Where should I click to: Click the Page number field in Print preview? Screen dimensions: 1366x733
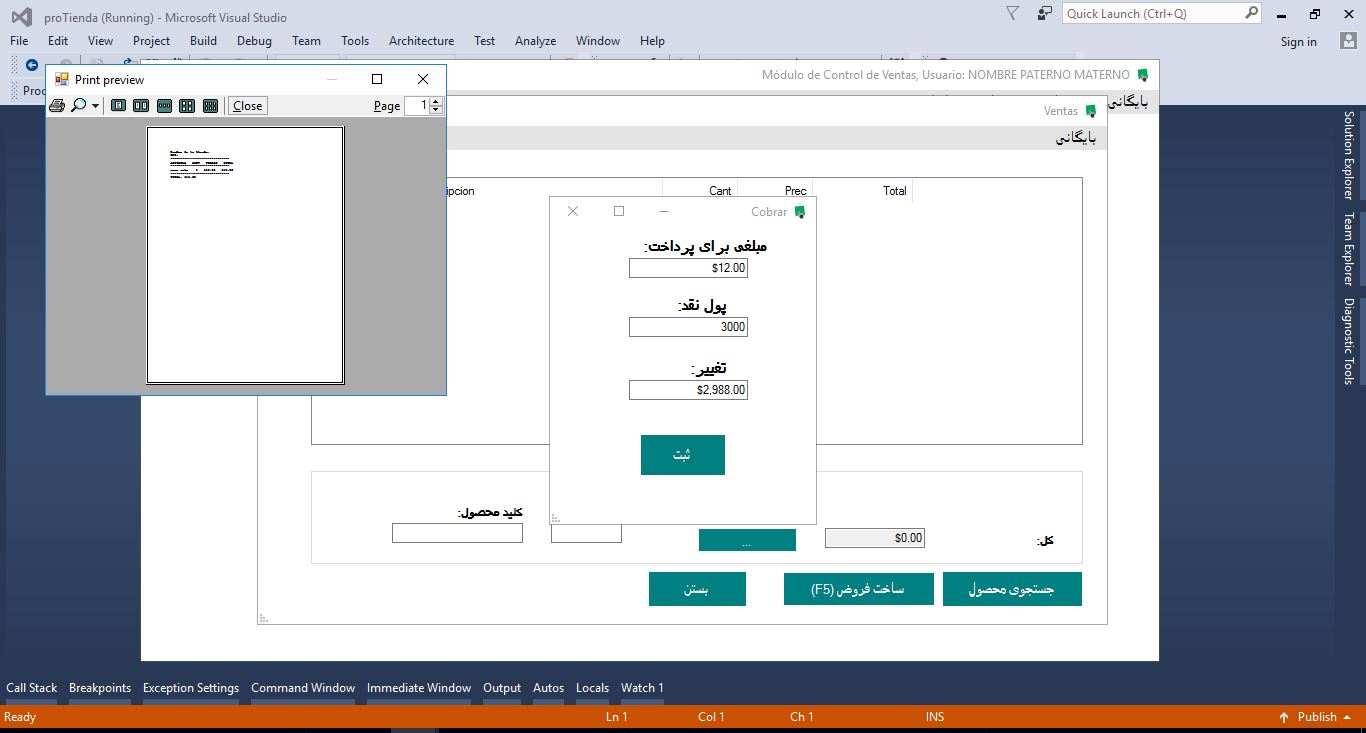pyautogui.click(x=417, y=106)
